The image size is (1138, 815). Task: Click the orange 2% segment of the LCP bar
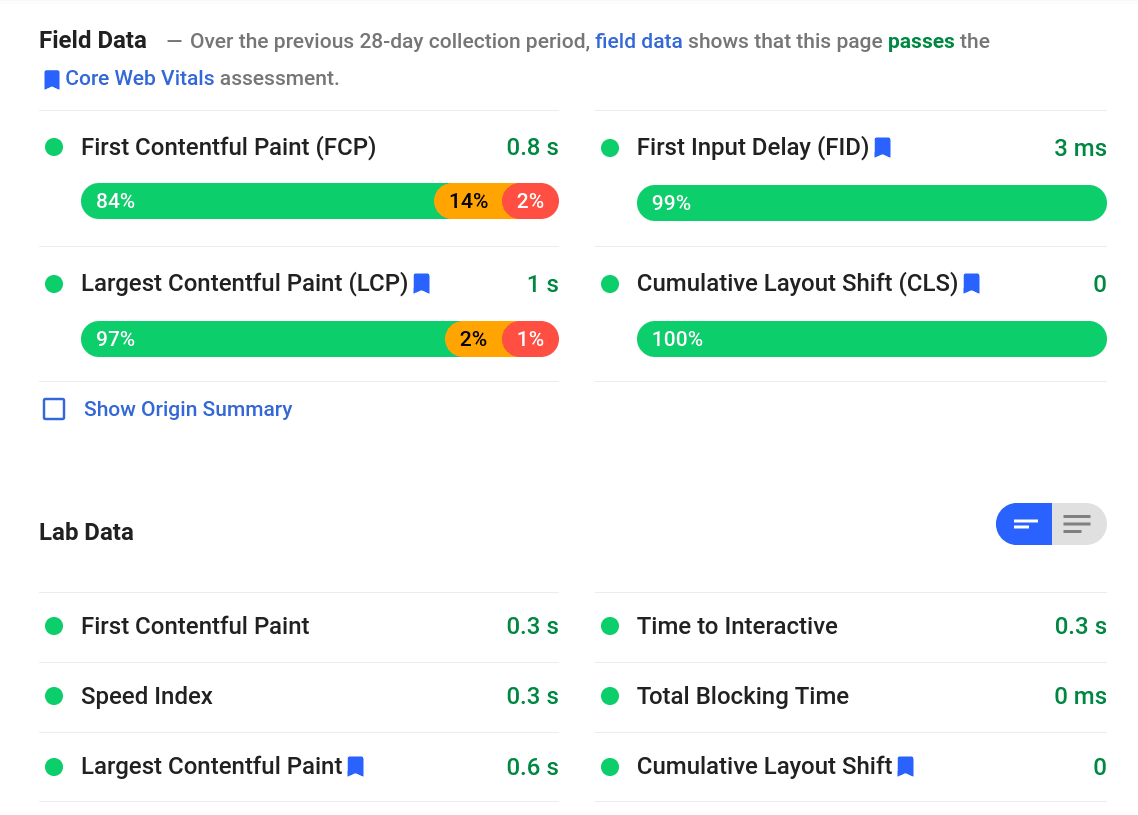(x=472, y=339)
